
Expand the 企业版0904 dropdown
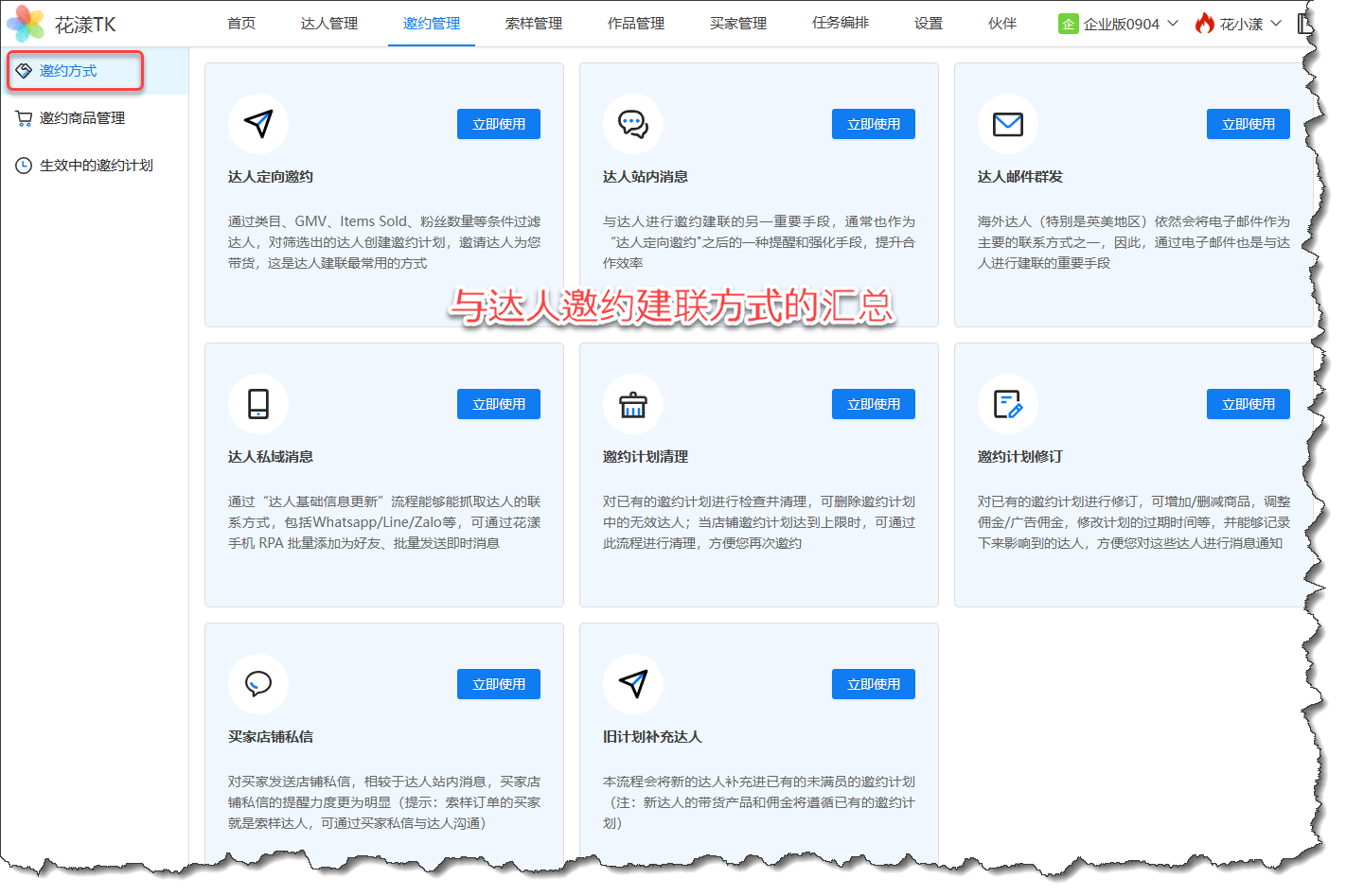[1120, 24]
